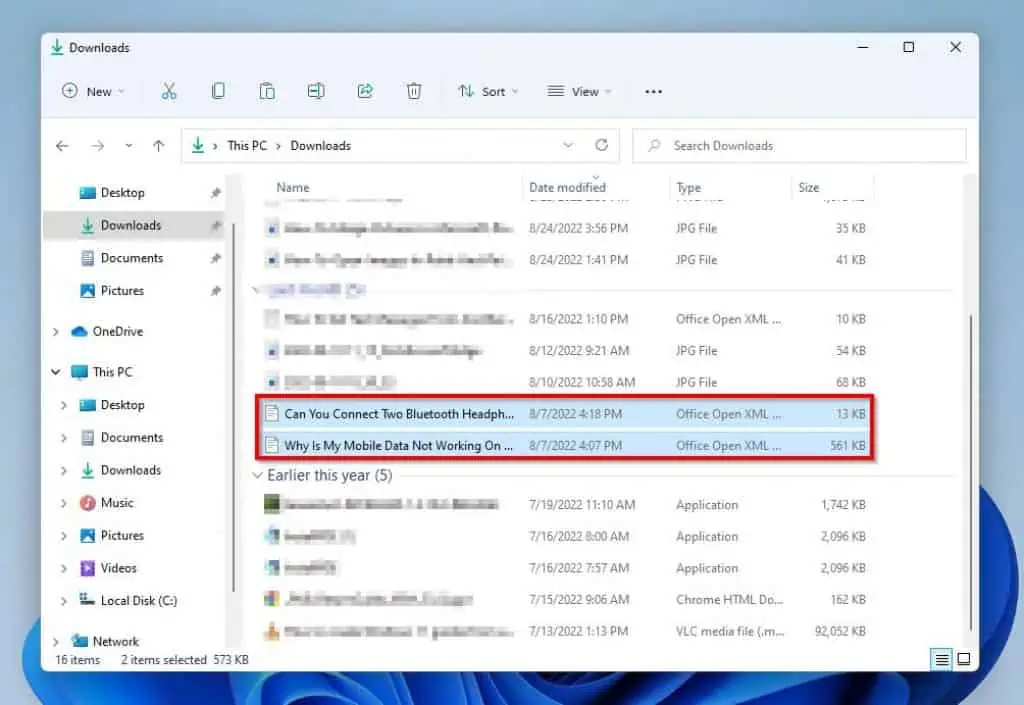The width and height of the screenshot is (1024, 705).
Task: Click the size value "1,742 KB"
Action: click(x=843, y=505)
